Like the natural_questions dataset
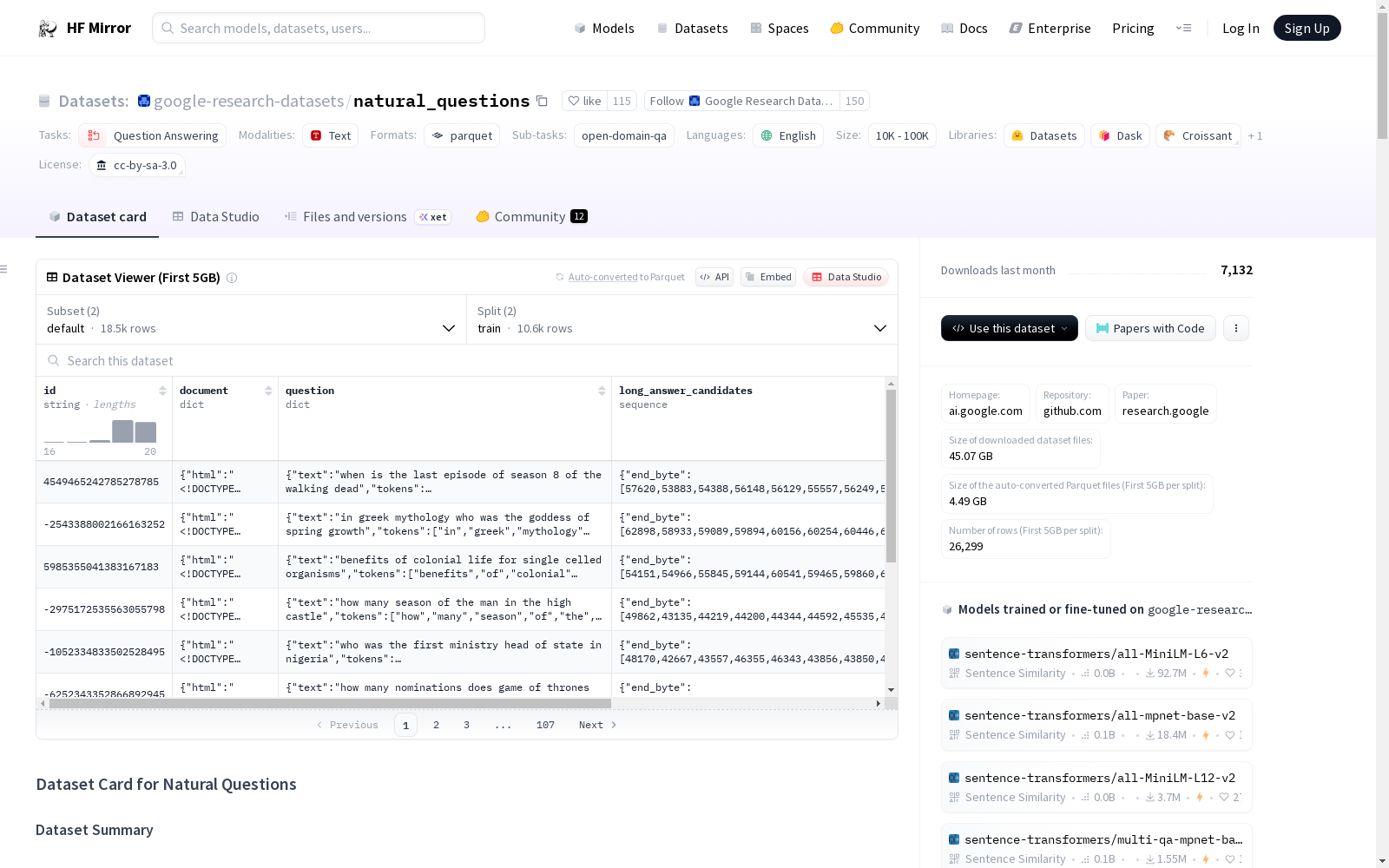 point(584,102)
